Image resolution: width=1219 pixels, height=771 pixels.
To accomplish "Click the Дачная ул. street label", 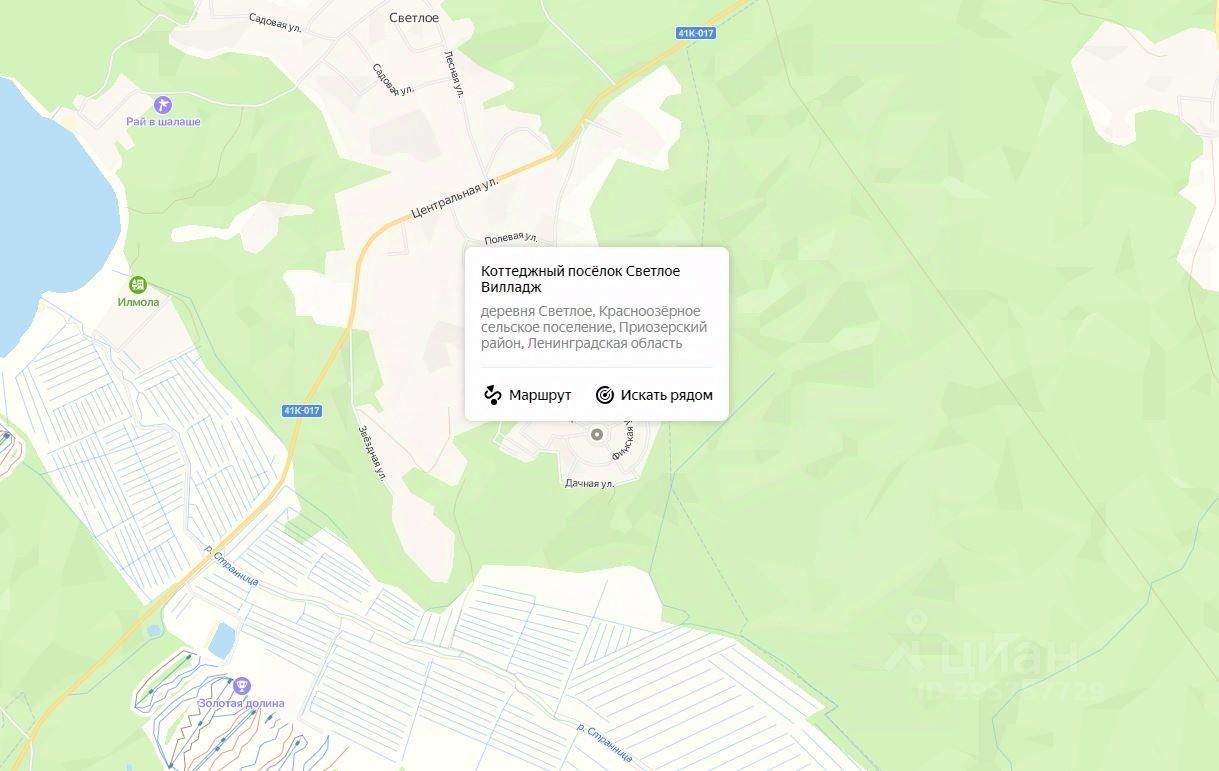I will [589, 484].
